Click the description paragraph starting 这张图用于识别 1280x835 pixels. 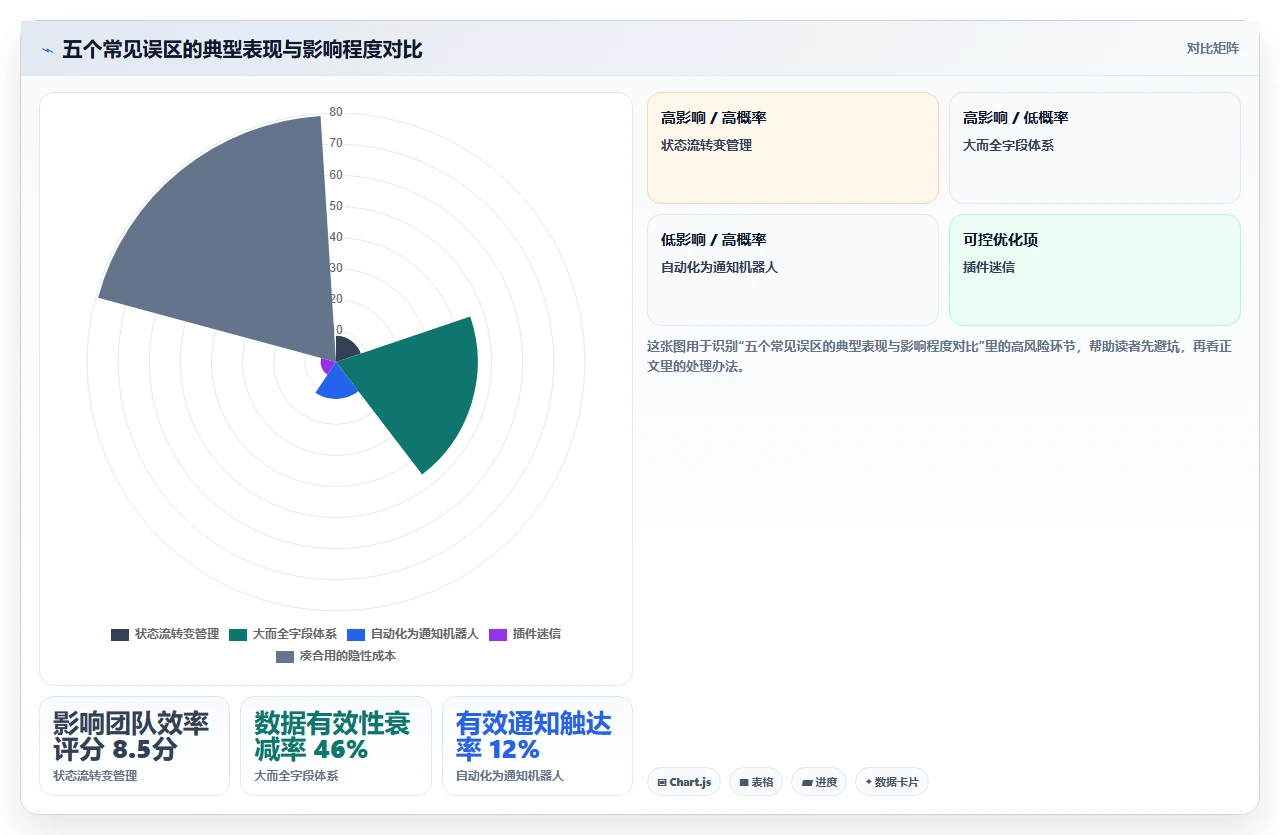coord(940,356)
